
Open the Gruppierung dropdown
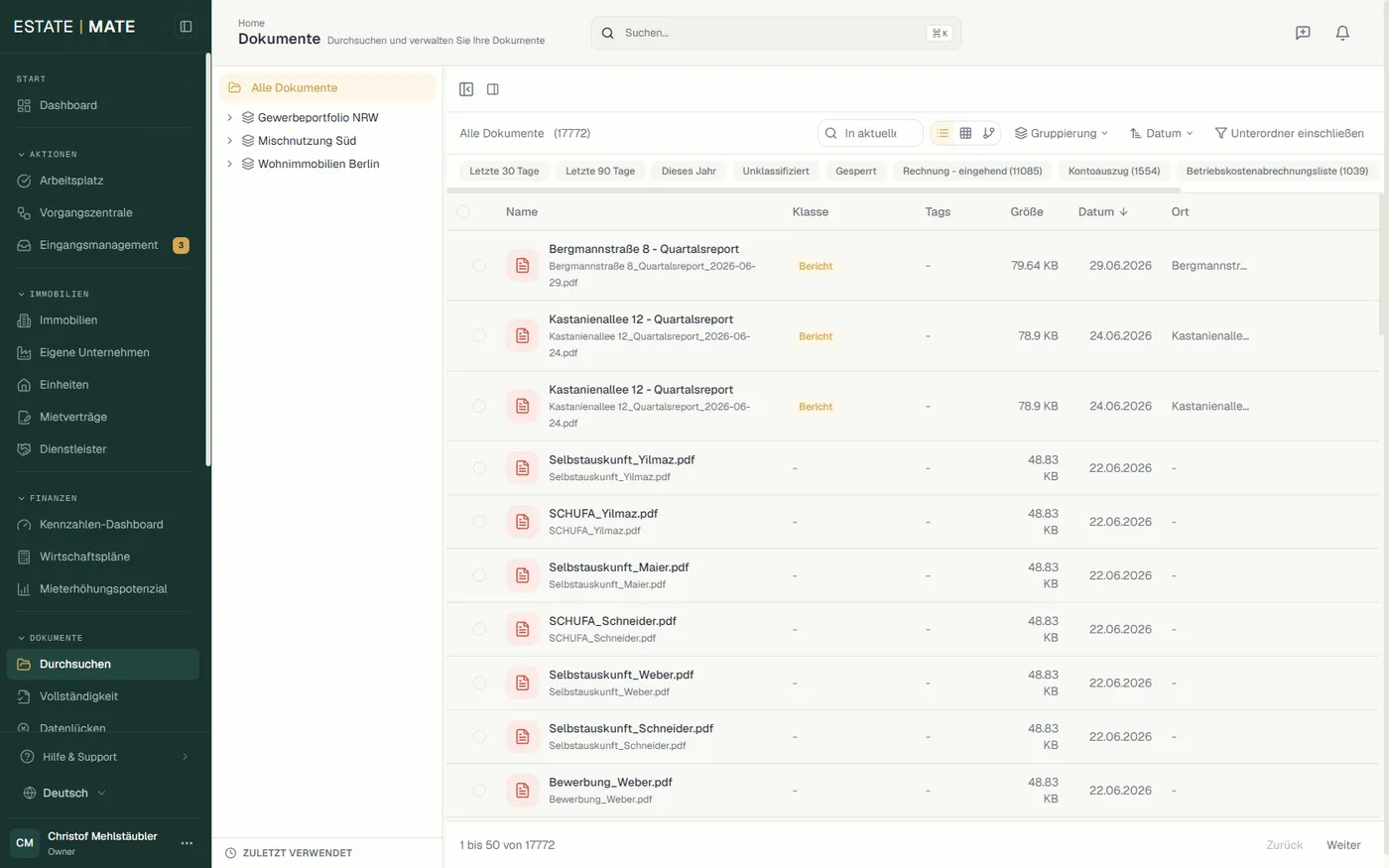pyautogui.click(x=1061, y=133)
